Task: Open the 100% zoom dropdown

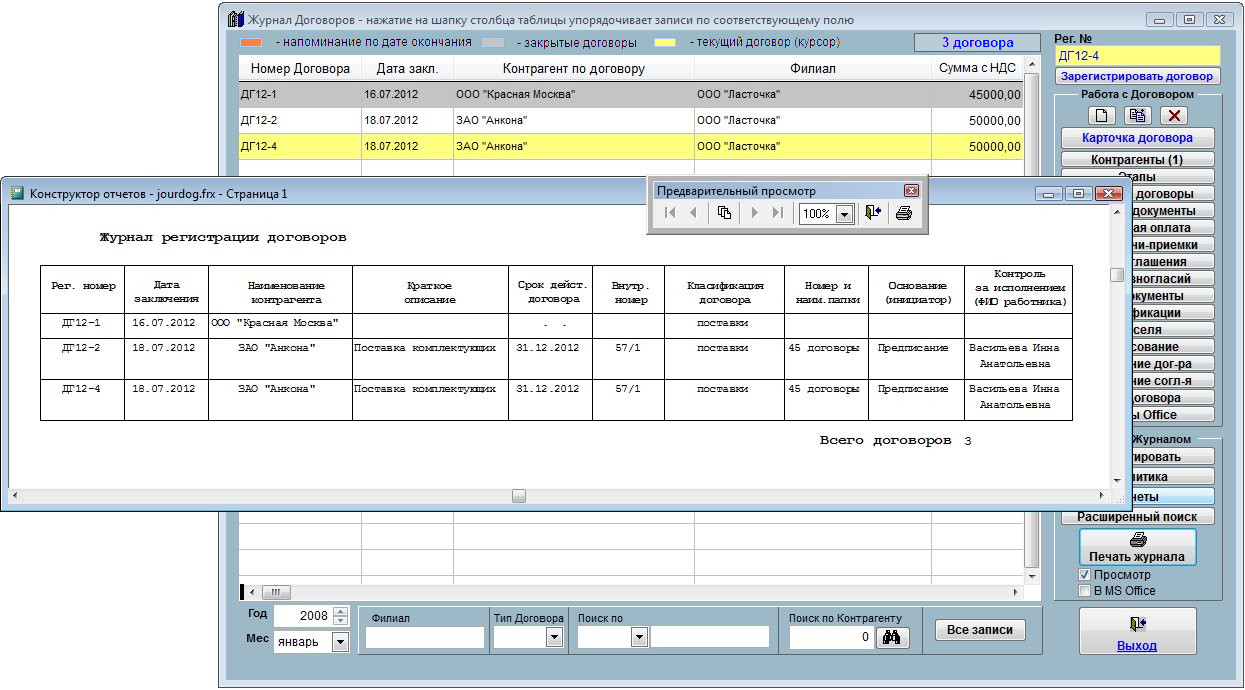Action: (843, 214)
